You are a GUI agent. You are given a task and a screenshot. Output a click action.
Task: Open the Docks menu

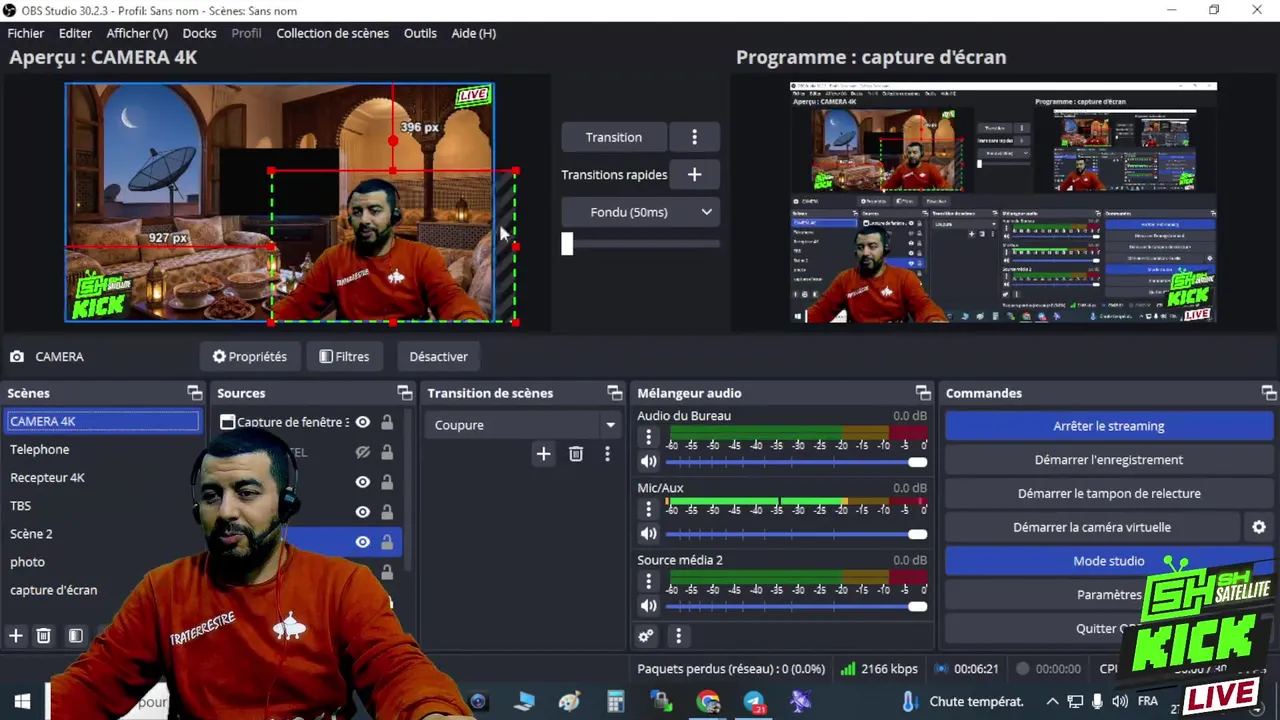click(x=199, y=33)
